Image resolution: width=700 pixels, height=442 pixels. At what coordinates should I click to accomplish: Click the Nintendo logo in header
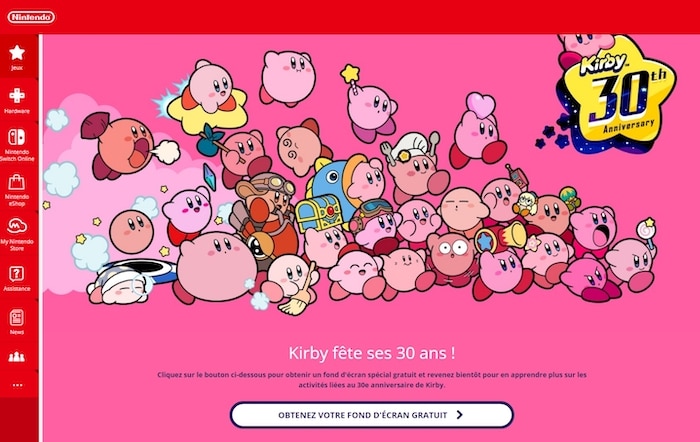coord(31,17)
